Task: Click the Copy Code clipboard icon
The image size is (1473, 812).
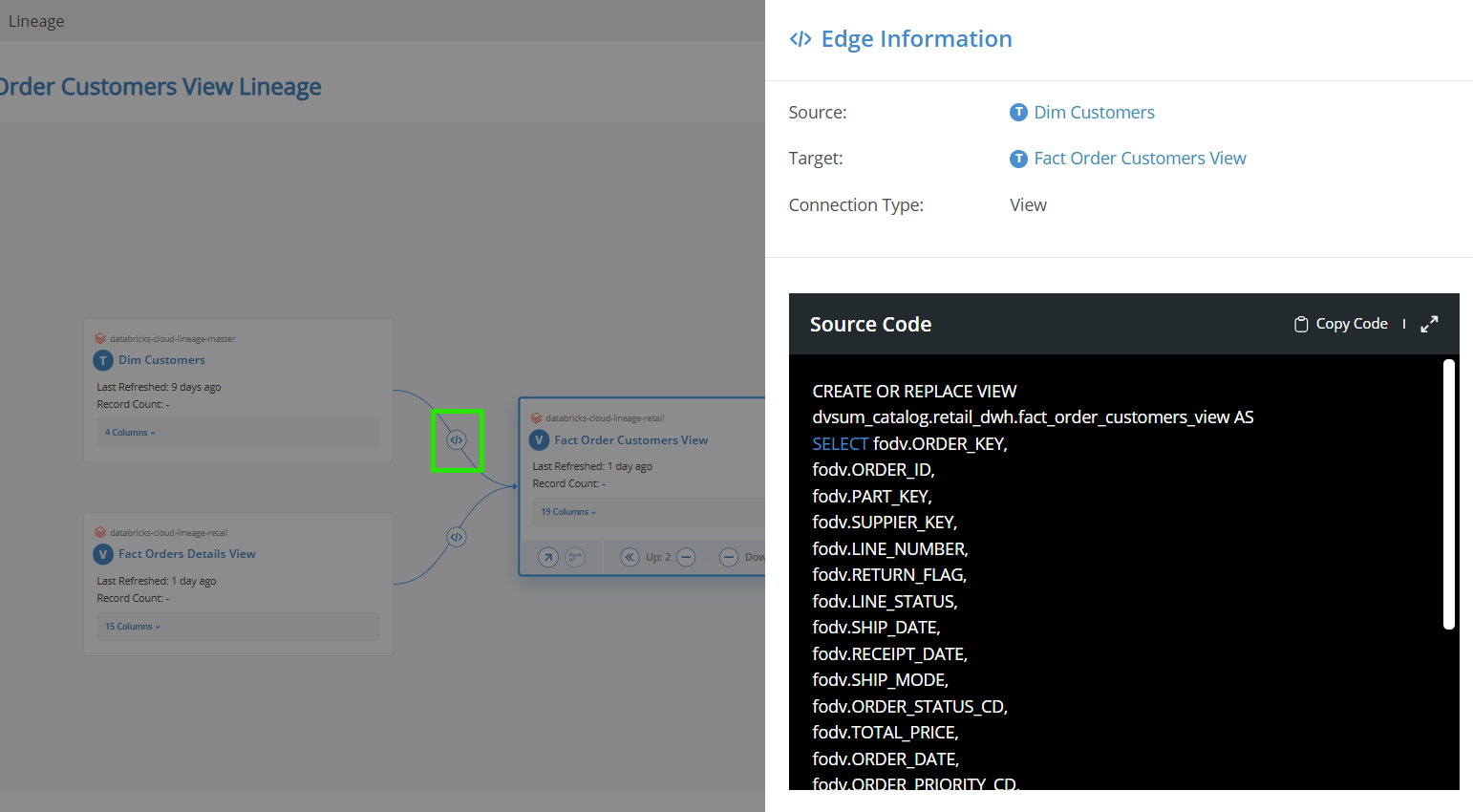Action: pyautogui.click(x=1300, y=325)
